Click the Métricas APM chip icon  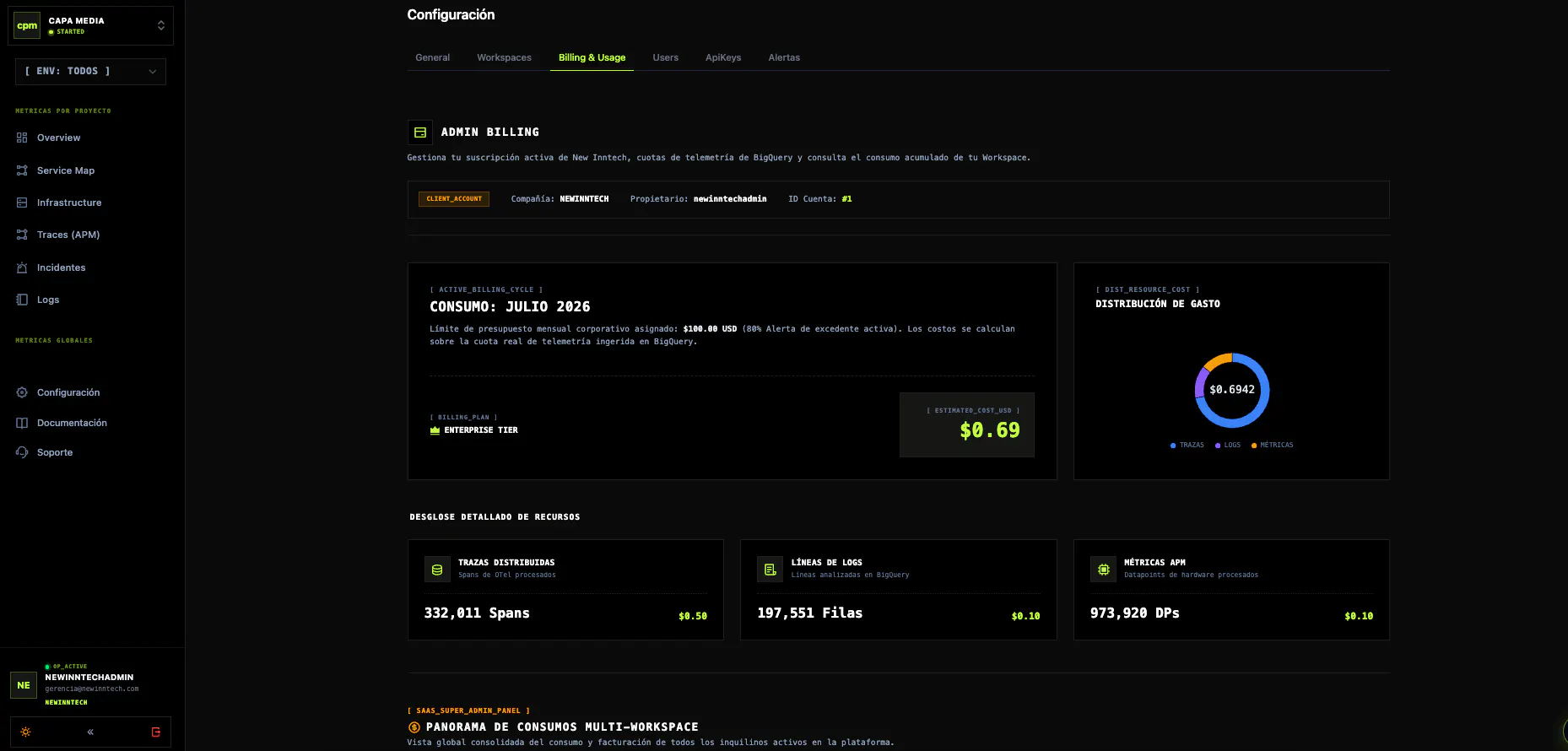click(x=1103, y=570)
